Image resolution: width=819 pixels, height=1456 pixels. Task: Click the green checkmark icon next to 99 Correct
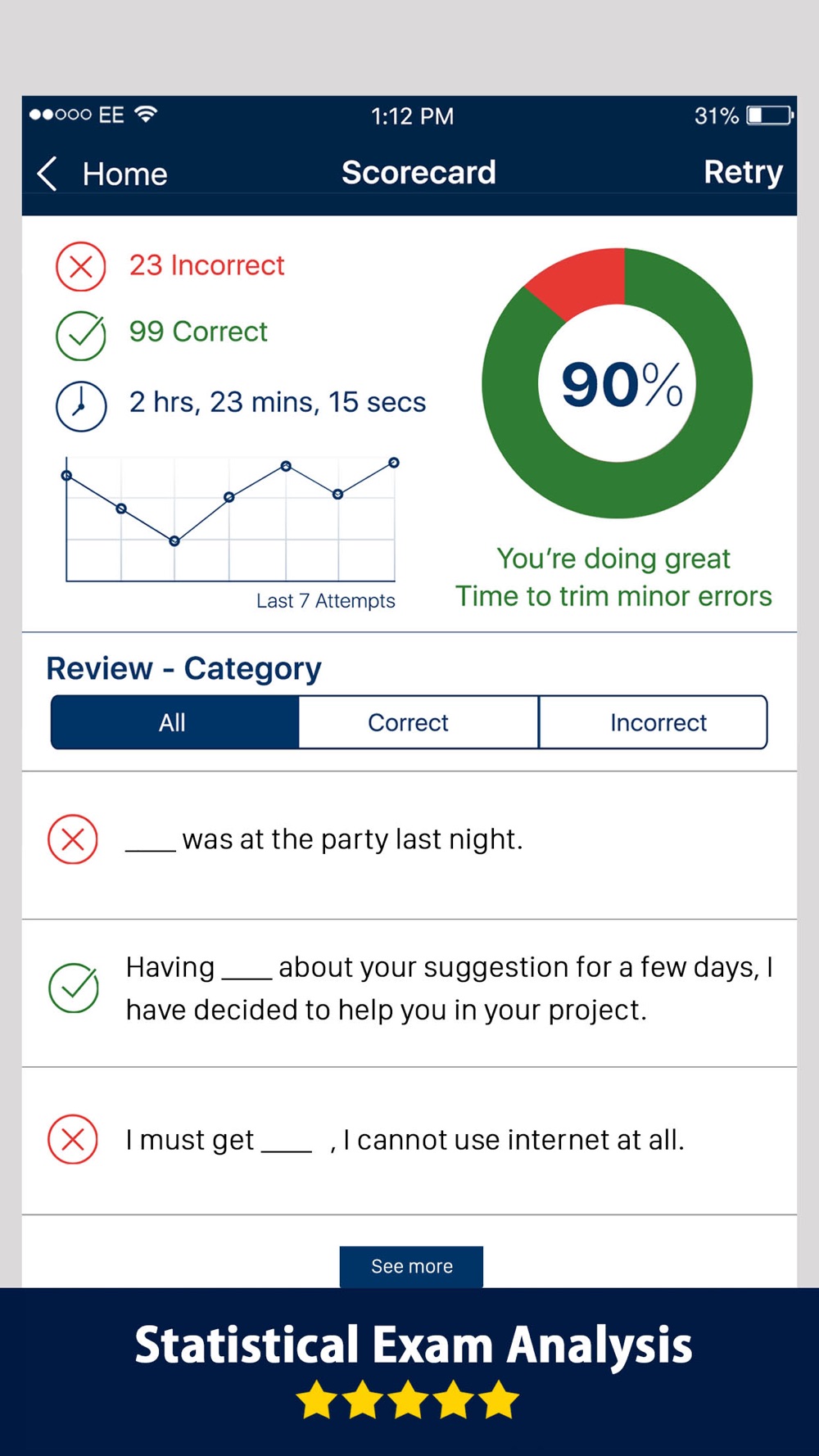tap(80, 336)
